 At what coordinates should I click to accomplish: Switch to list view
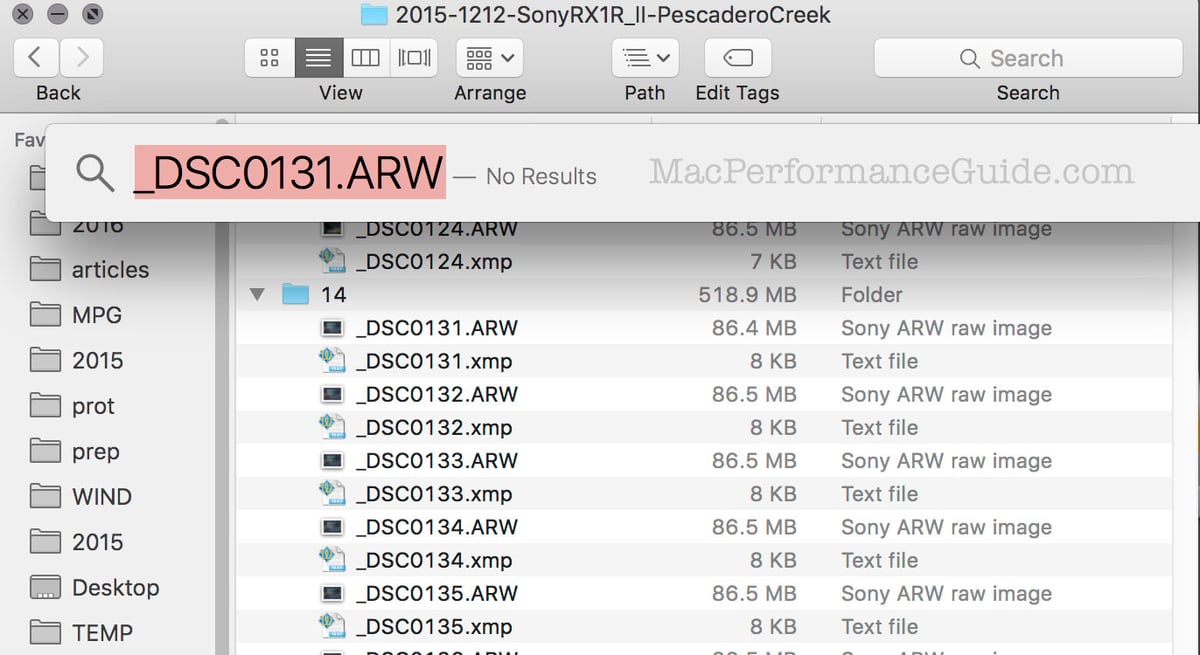[318, 58]
